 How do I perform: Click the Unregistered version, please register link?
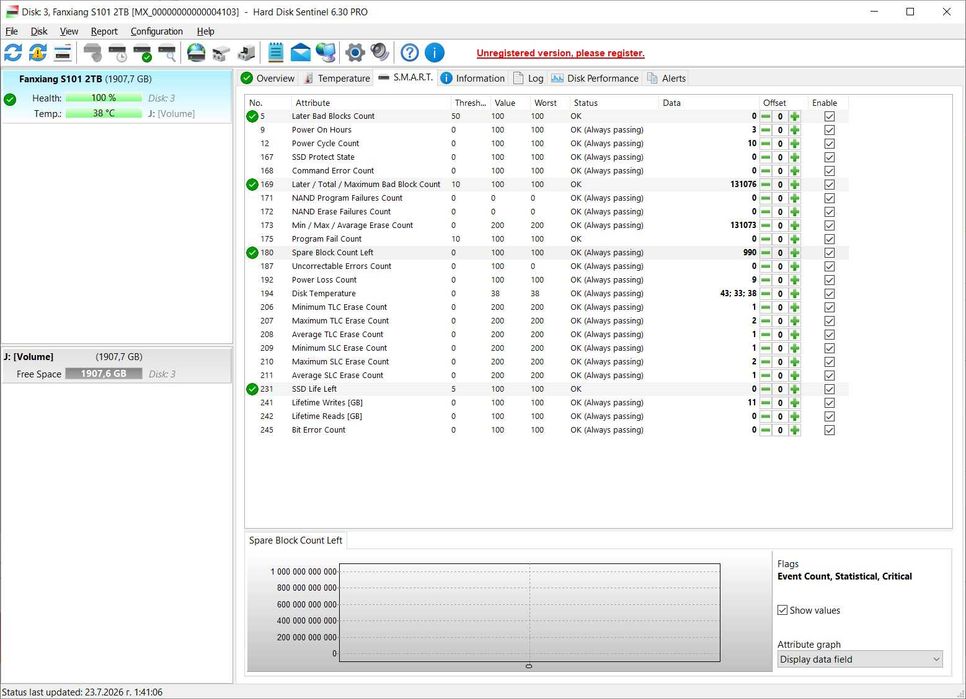coord(561,53)
